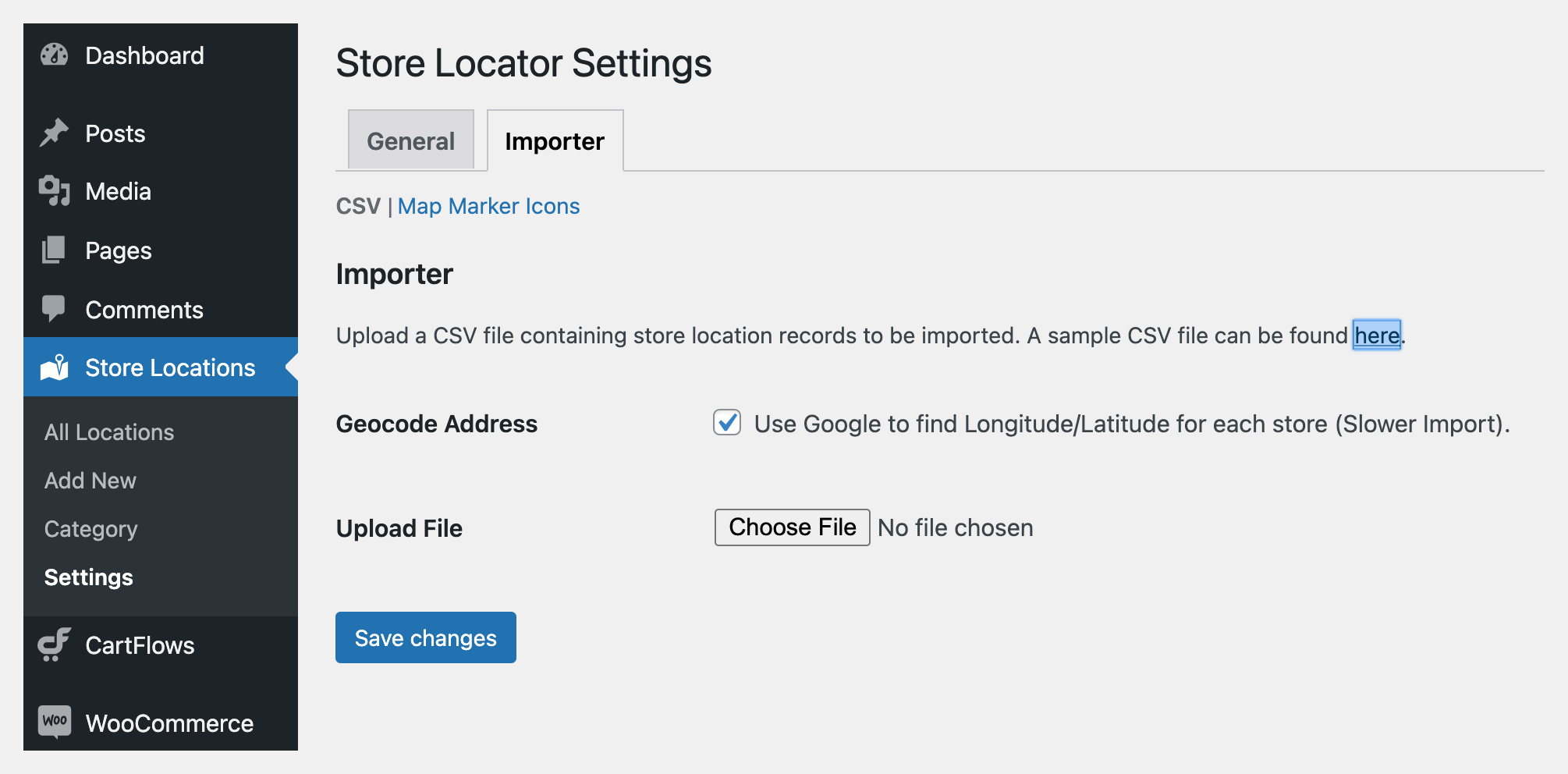Click the Comments speech bubble icon

click(55, 309)
